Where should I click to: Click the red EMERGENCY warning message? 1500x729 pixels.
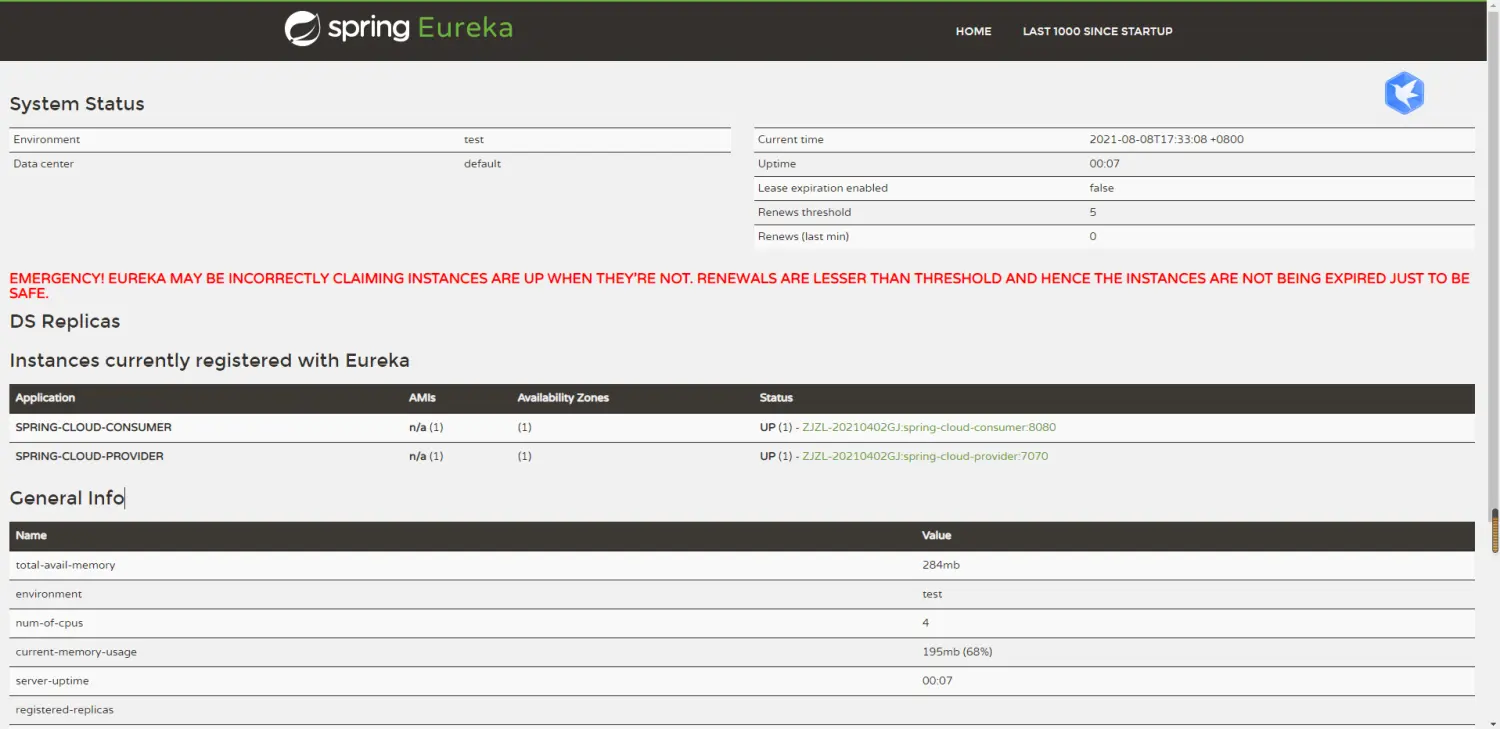point(740,285)
